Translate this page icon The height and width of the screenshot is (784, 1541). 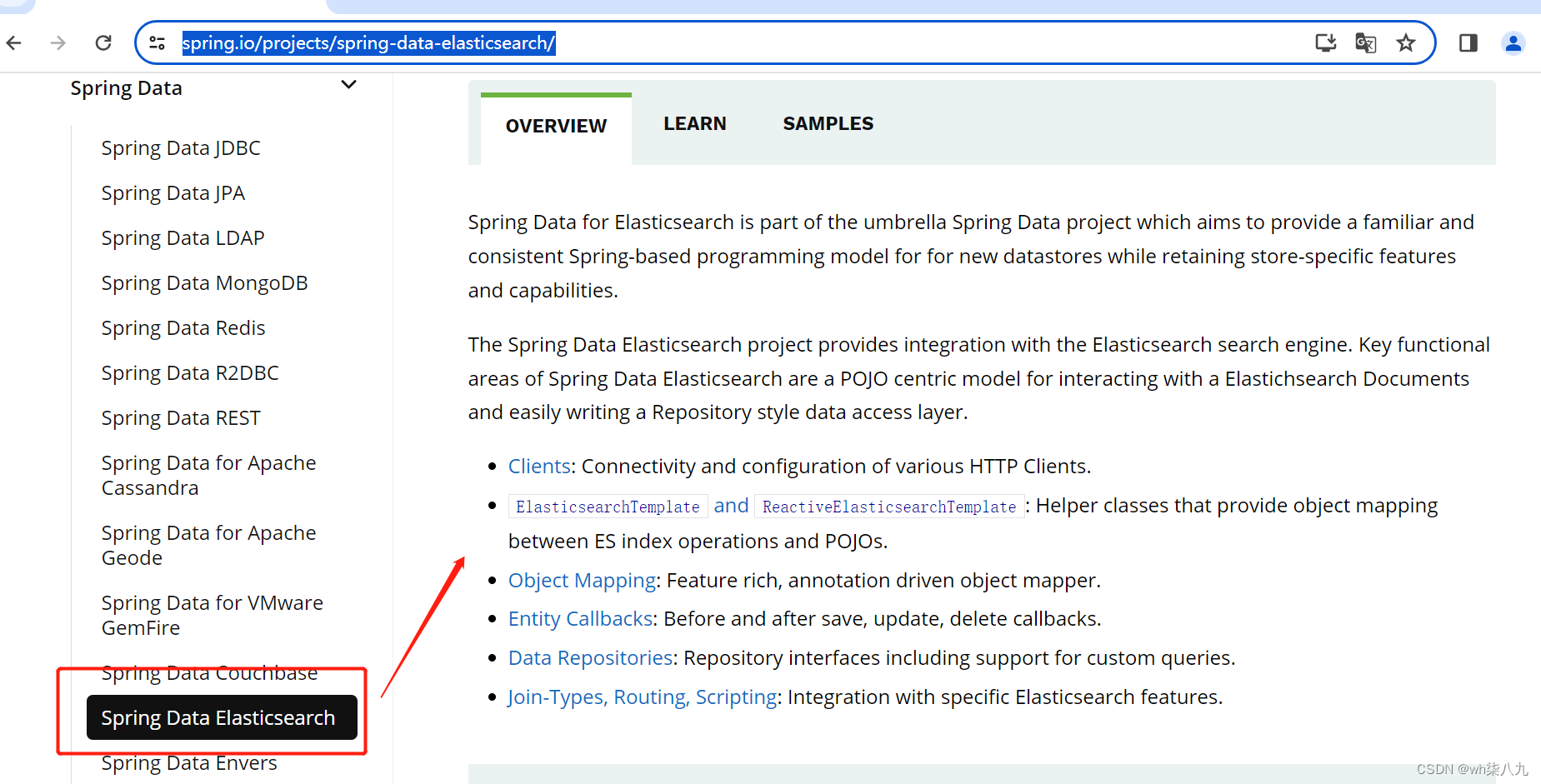[1365, 42]
